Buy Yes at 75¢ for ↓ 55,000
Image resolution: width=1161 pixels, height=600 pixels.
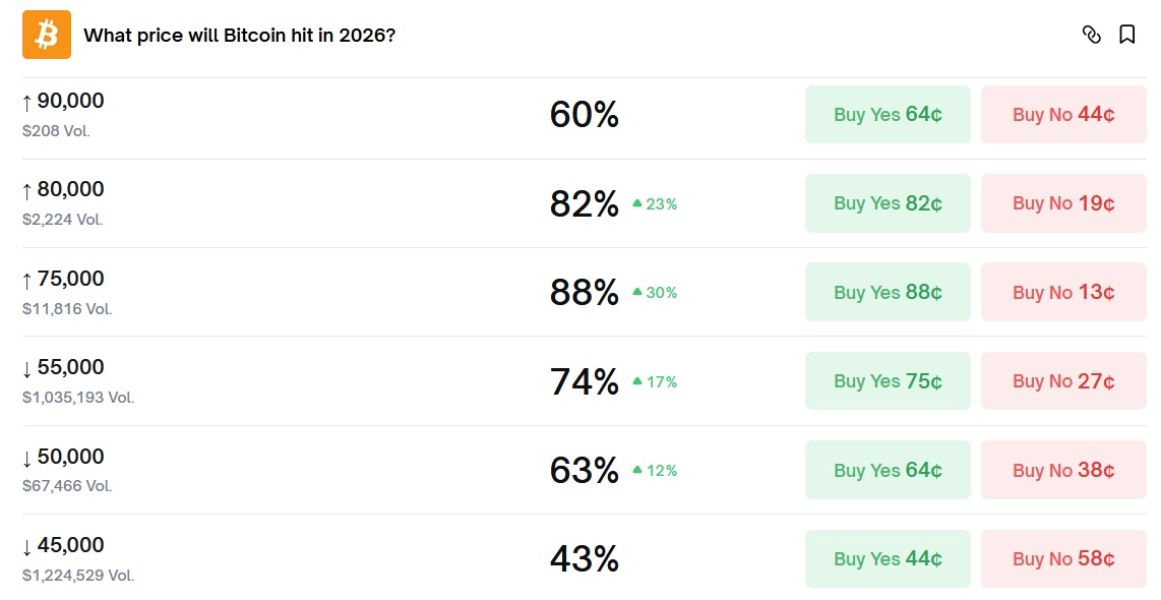(x=887, y=381)
